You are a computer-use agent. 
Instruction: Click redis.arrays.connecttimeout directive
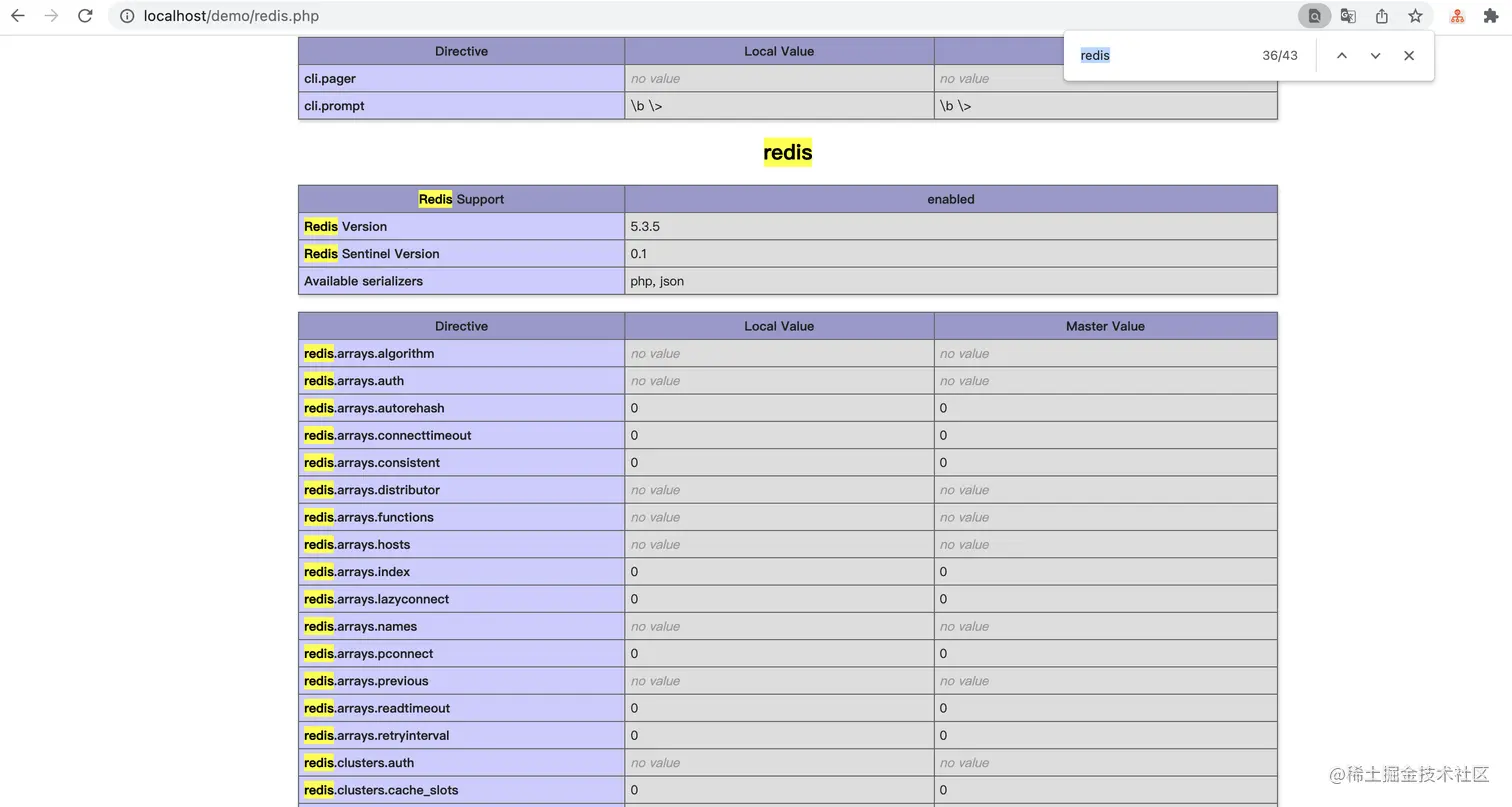(388, 435)
